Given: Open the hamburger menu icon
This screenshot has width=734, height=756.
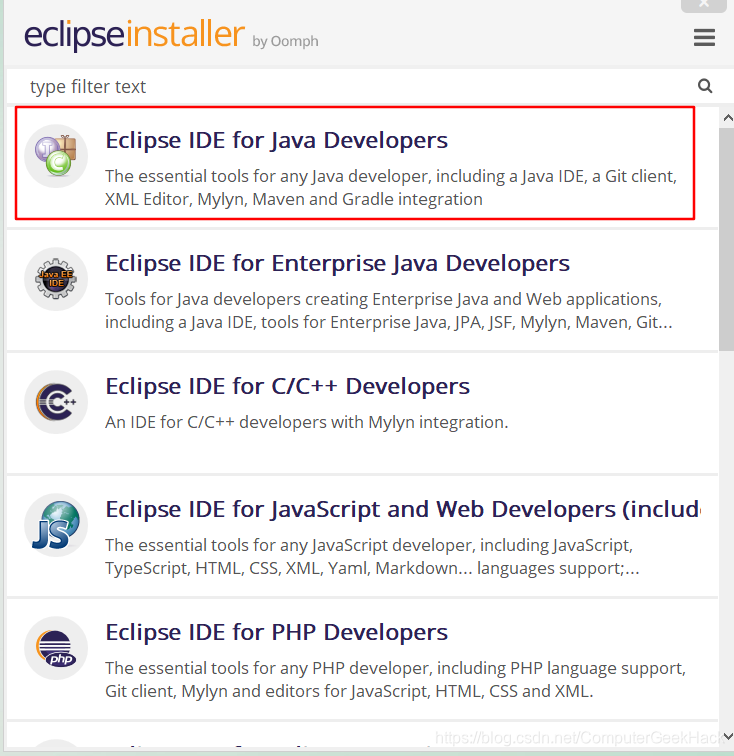Looking at the screenshot, I should [704, 38].
